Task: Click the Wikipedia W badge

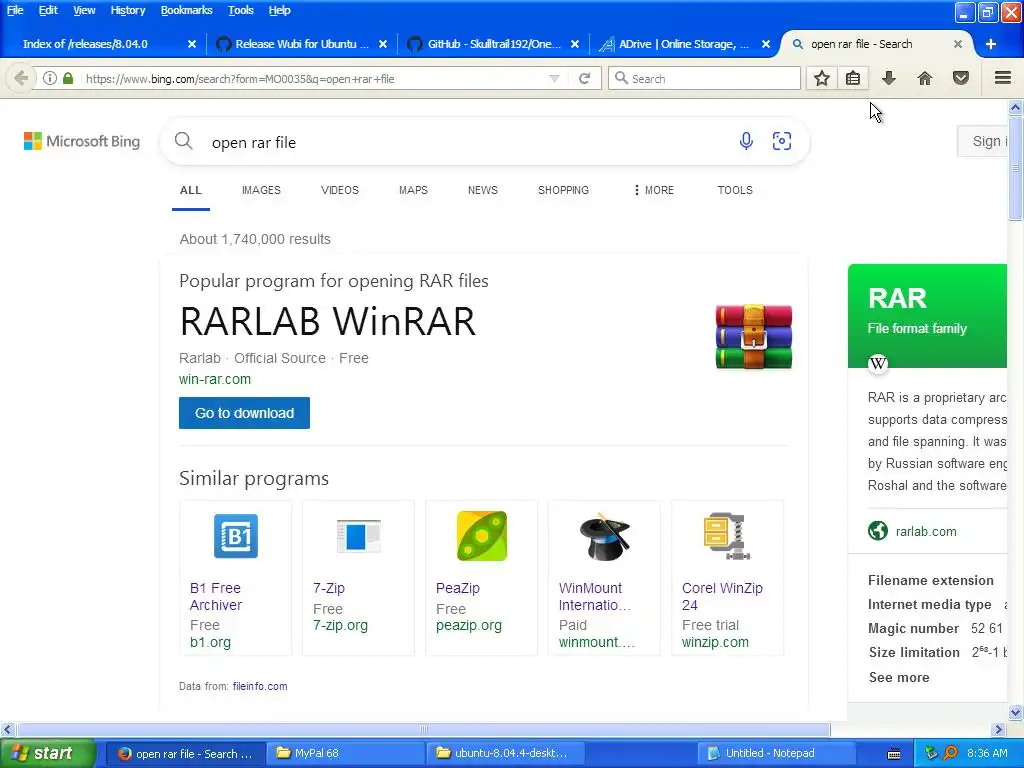Action: click(878, 363)
